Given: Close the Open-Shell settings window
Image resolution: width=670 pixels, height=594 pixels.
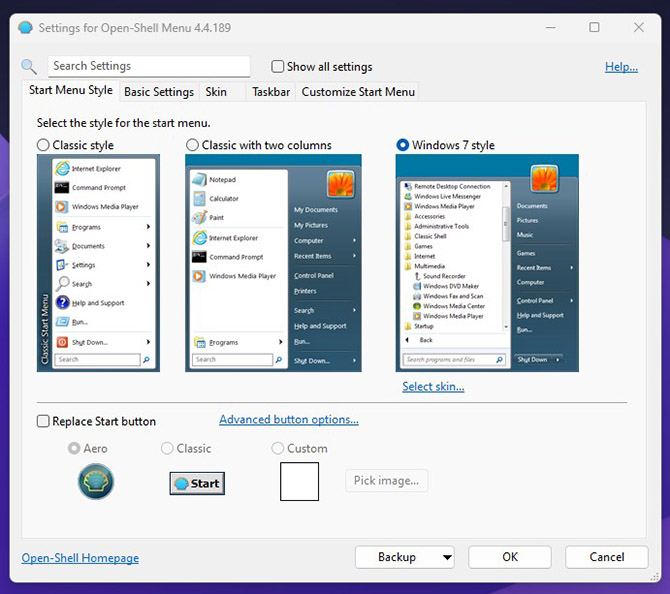Looking at the screenshot, I should click(639, 27).
